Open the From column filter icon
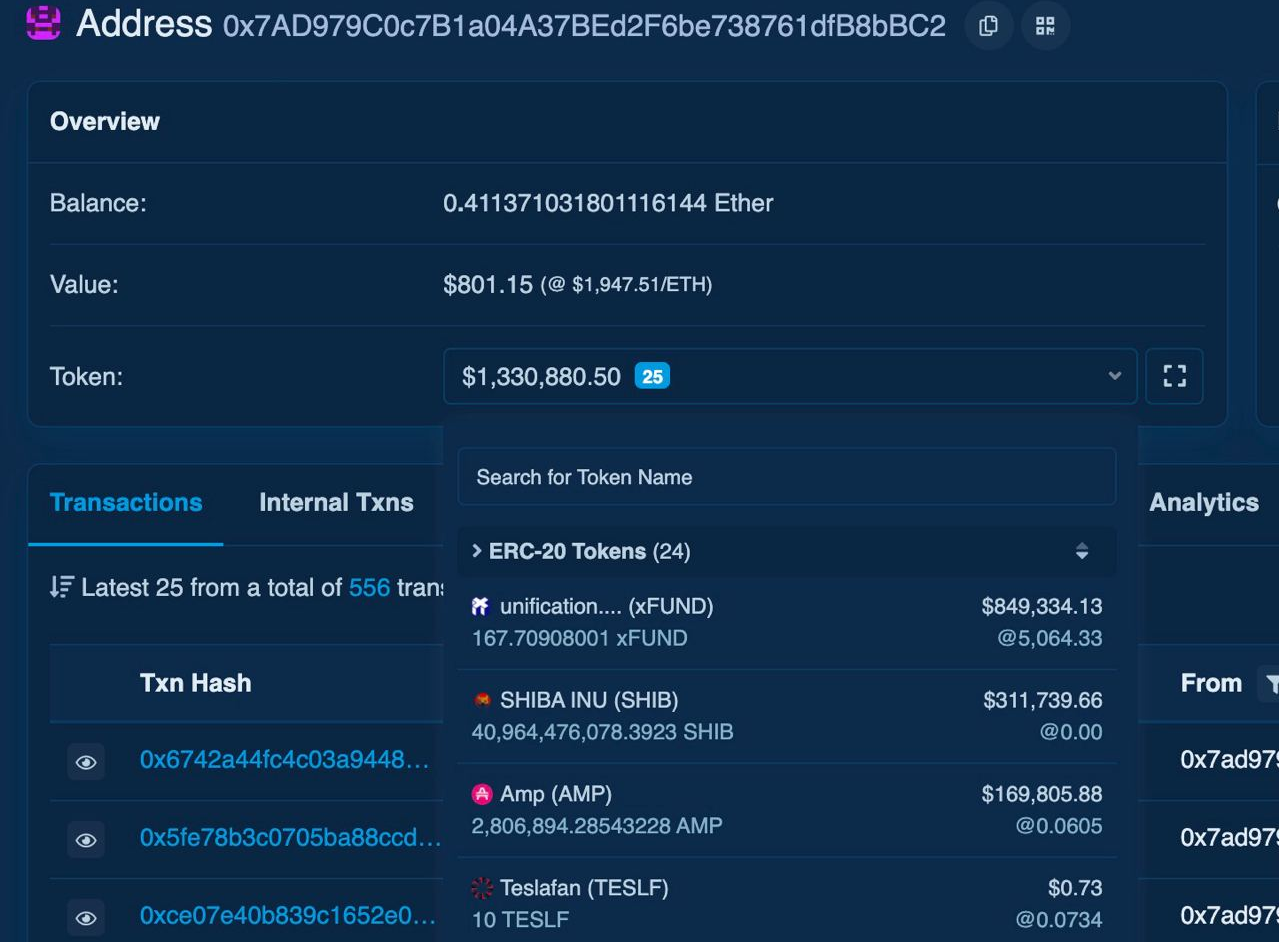 pyautogui.click(x=1270, y=684)
